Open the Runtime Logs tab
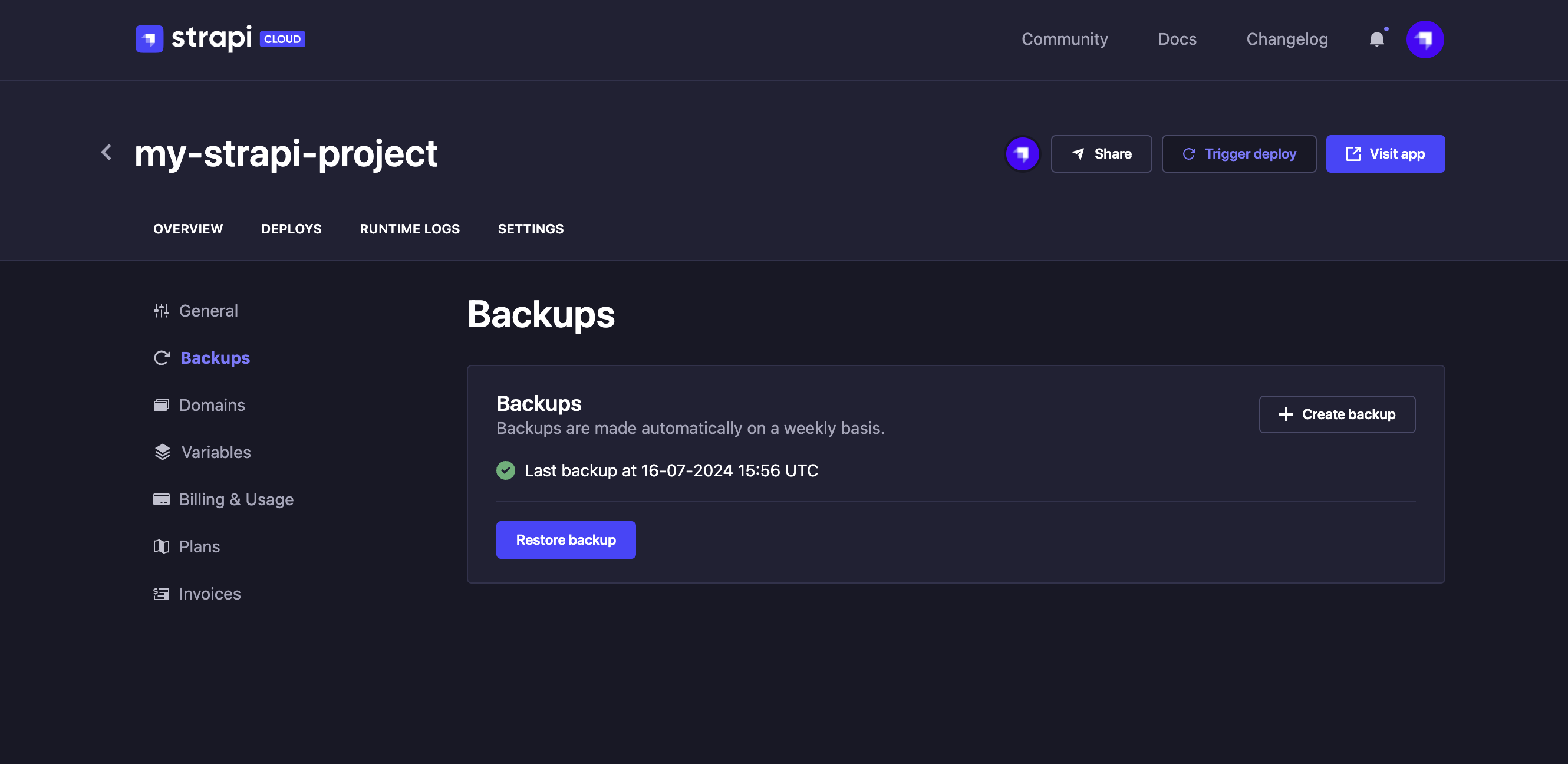The width and height of the screenshot is (1568, 764). 409,229
